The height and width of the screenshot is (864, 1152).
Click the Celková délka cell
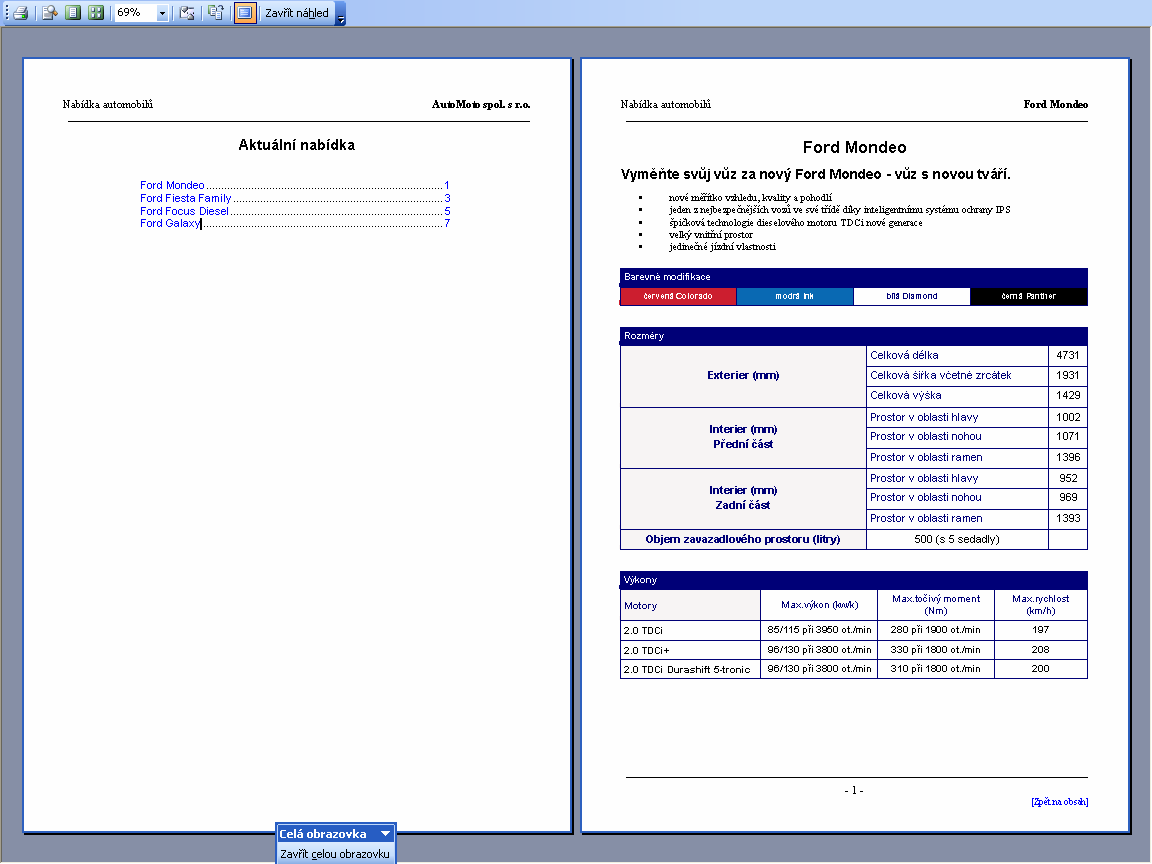[x=957, y=356]
